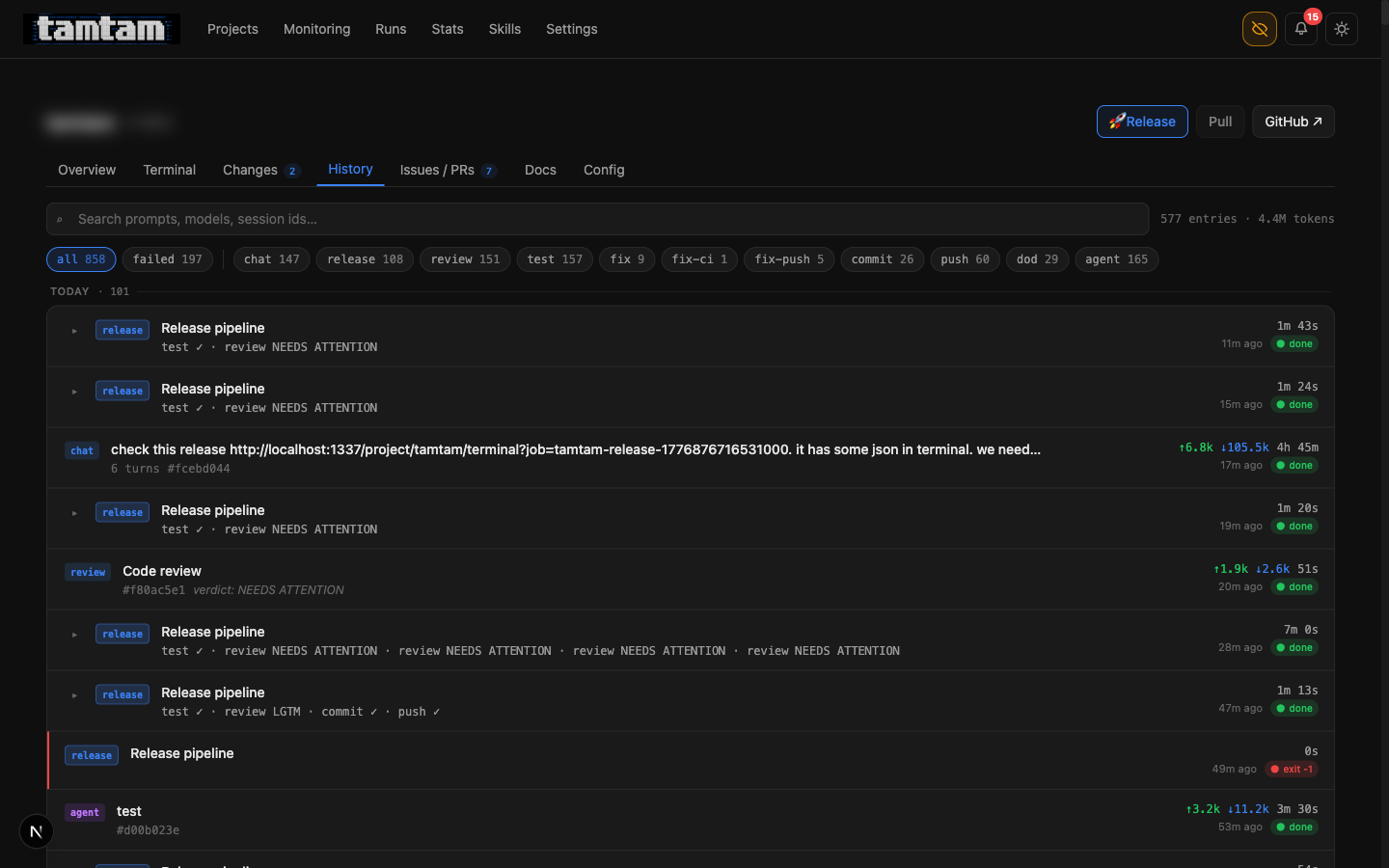Screen dimensions: 1389x868
Task: Toggle the 'failed 197' filter chip
Action: (x=168, y=259)
